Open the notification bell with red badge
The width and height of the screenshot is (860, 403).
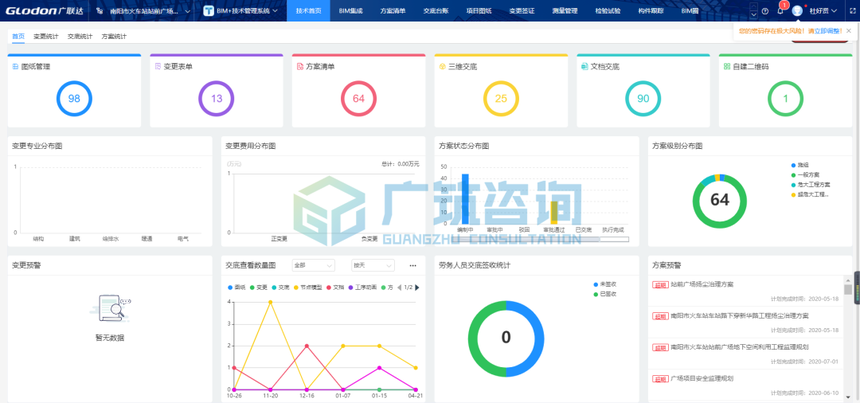pyautogui.click(x=780, y=10)
